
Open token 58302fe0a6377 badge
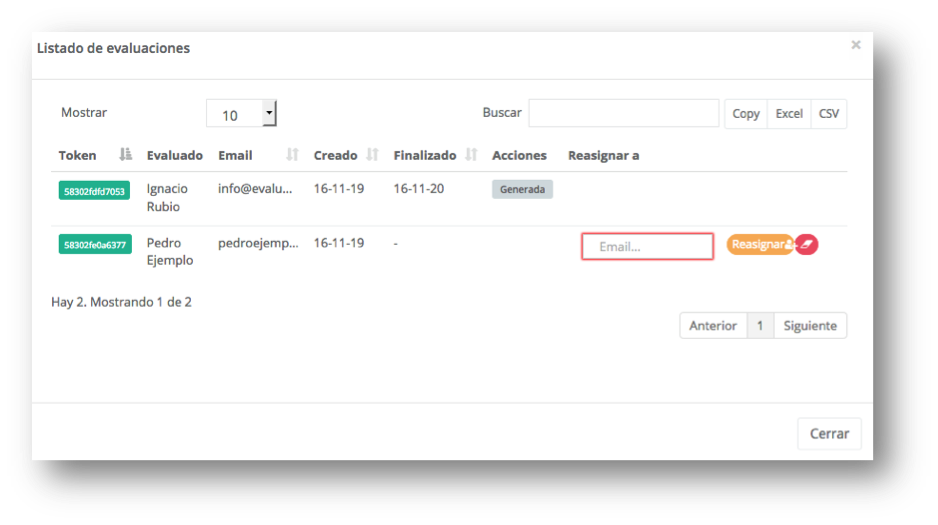95,245
